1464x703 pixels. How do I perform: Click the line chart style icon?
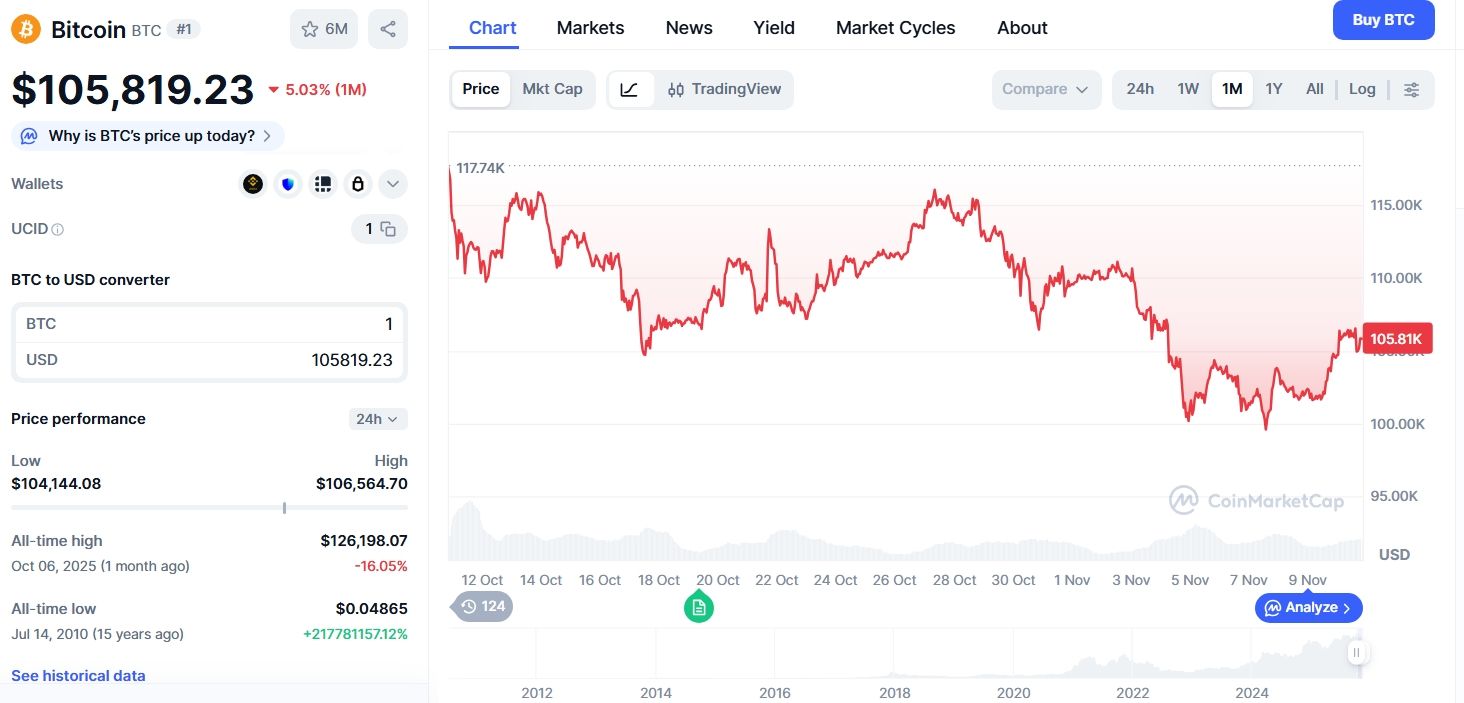point(630,89)
